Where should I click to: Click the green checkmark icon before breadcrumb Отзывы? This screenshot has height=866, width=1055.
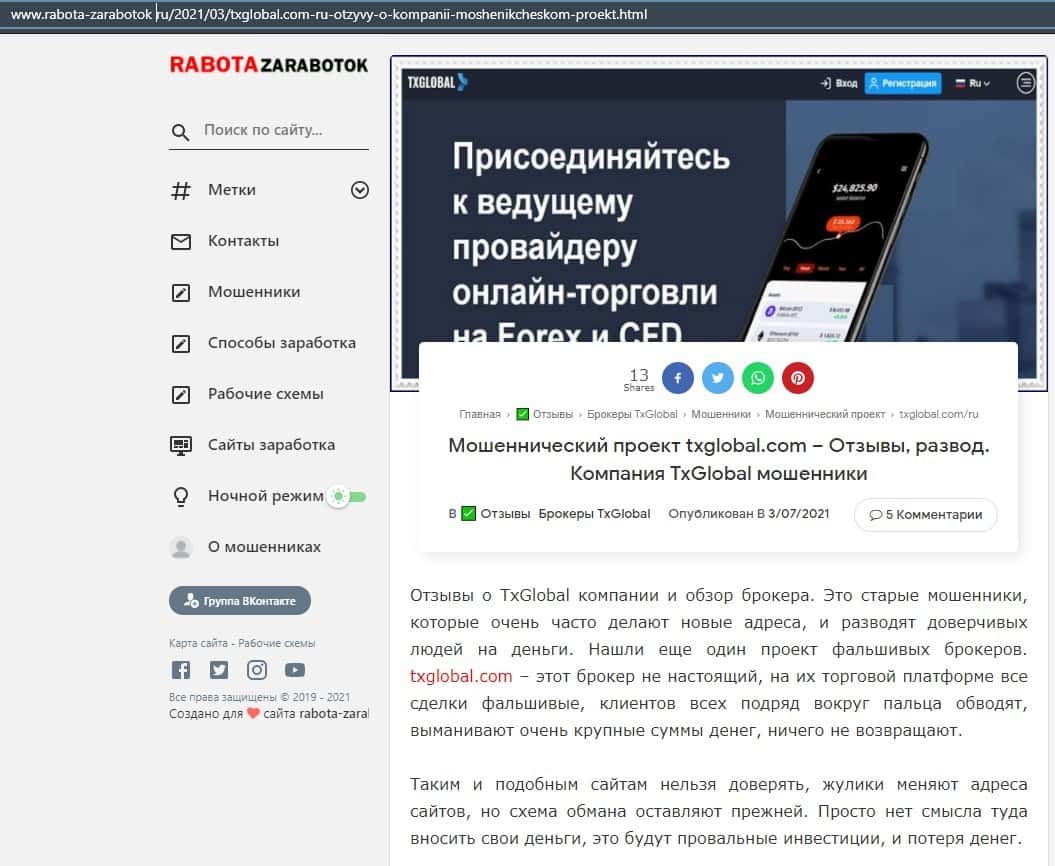pos(522,414)
